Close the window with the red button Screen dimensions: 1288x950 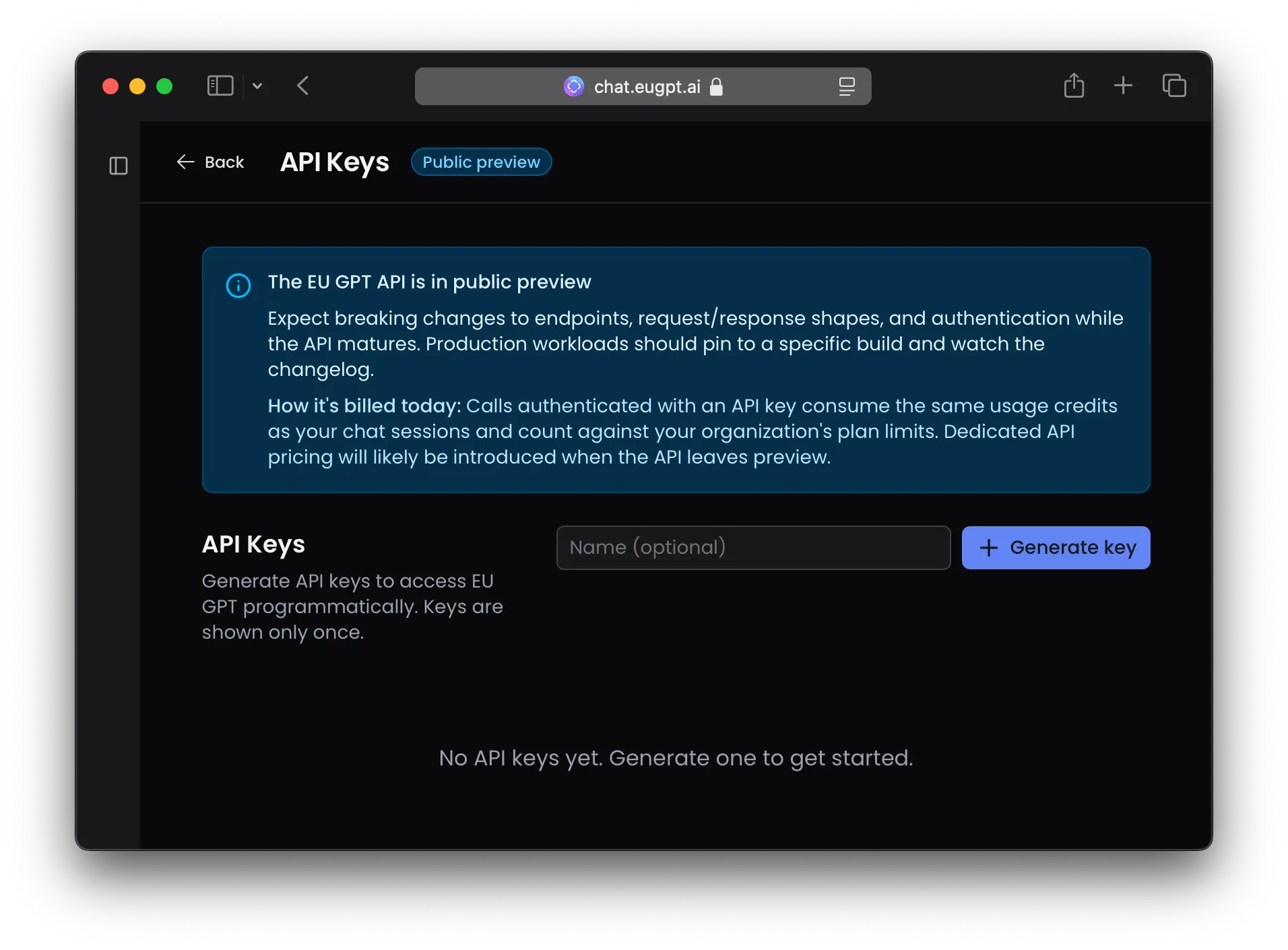tap(110, 86)
